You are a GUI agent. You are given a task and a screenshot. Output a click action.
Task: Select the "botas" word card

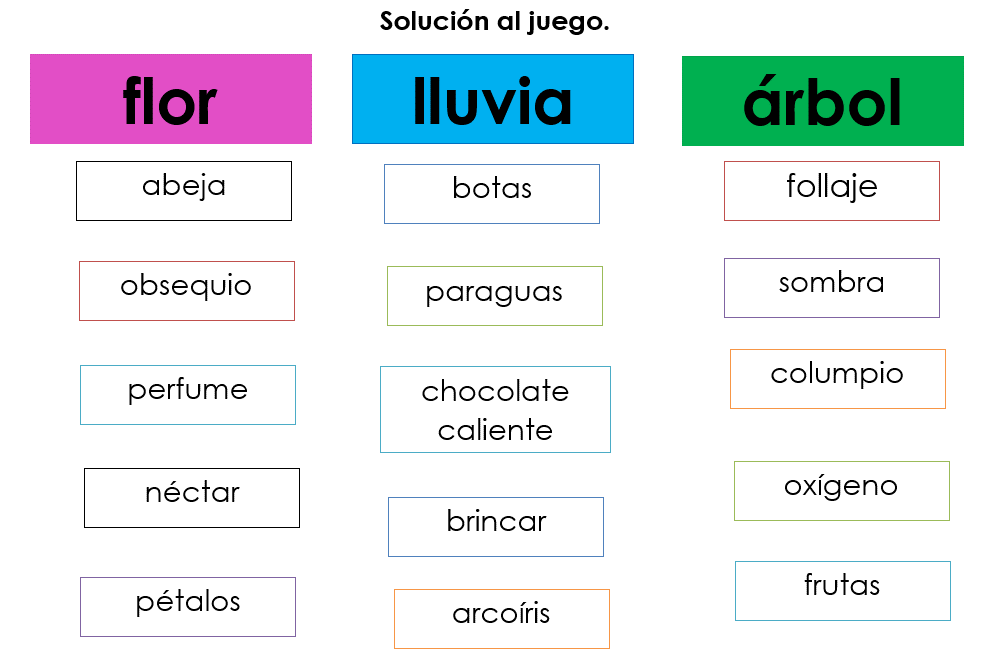pos(492,193)
